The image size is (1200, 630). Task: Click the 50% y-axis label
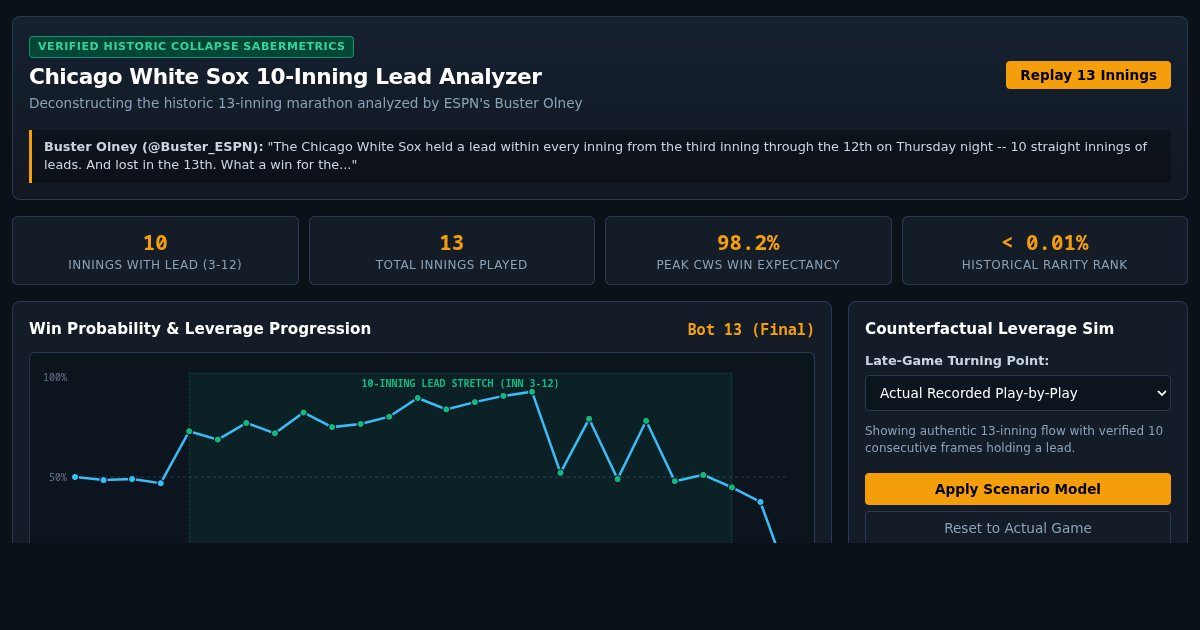58,478
